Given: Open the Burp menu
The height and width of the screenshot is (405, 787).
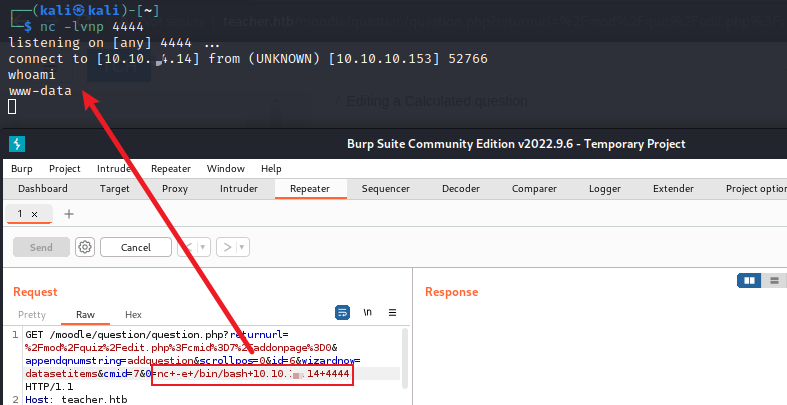Looking at the screenshot, I should pyautogui.click(x=22, y=169).
